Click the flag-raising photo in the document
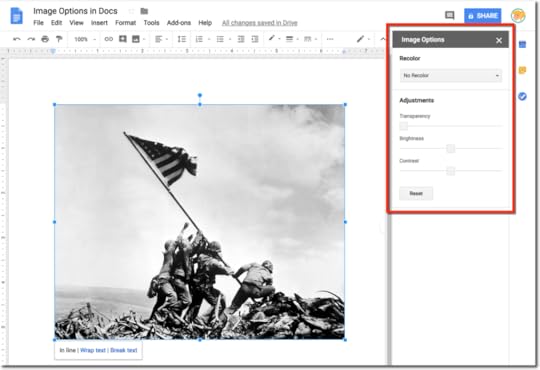Viewport: 540px width, 370px height. [x=200, y=222]
